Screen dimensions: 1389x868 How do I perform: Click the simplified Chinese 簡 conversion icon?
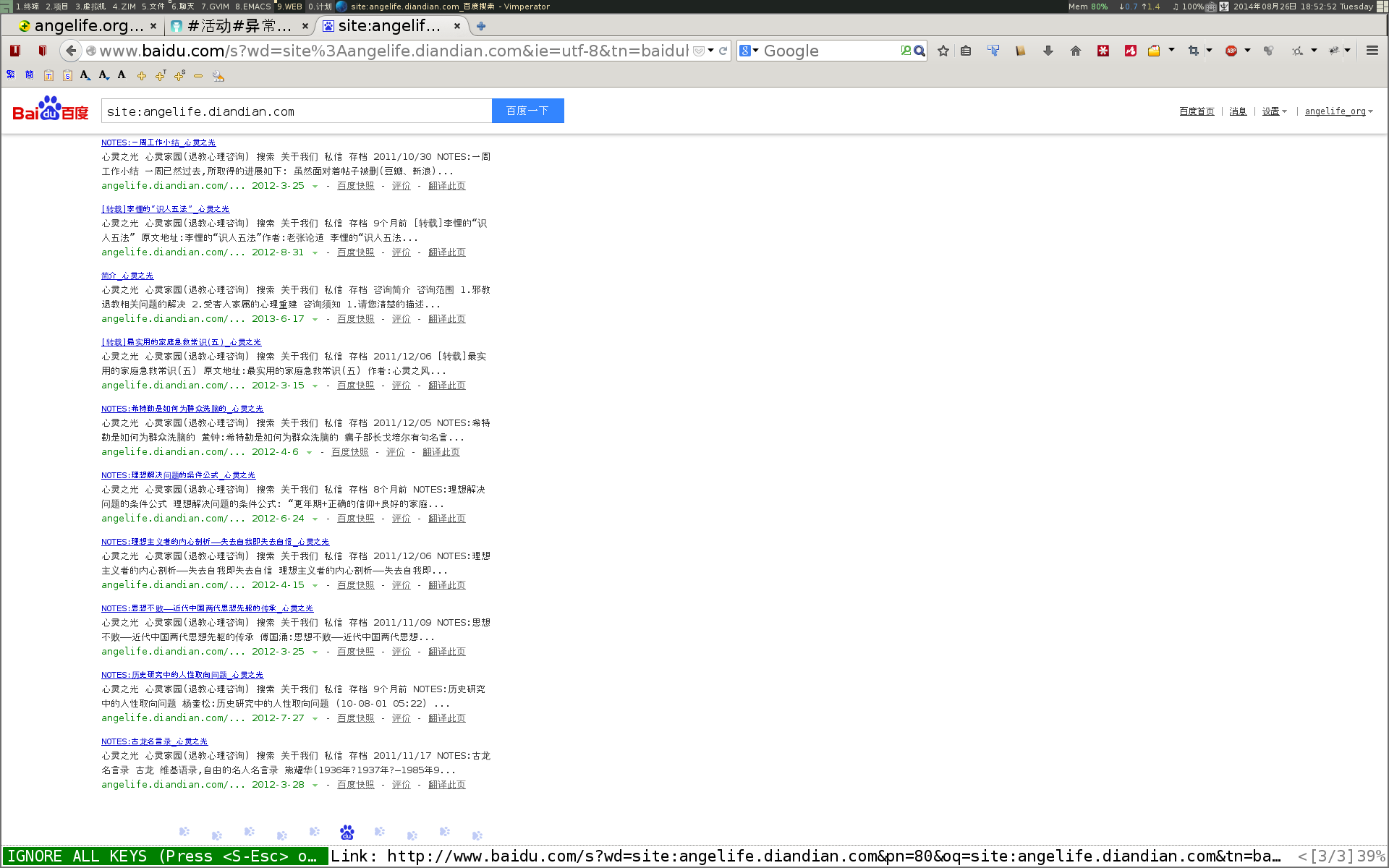[30, 75]
